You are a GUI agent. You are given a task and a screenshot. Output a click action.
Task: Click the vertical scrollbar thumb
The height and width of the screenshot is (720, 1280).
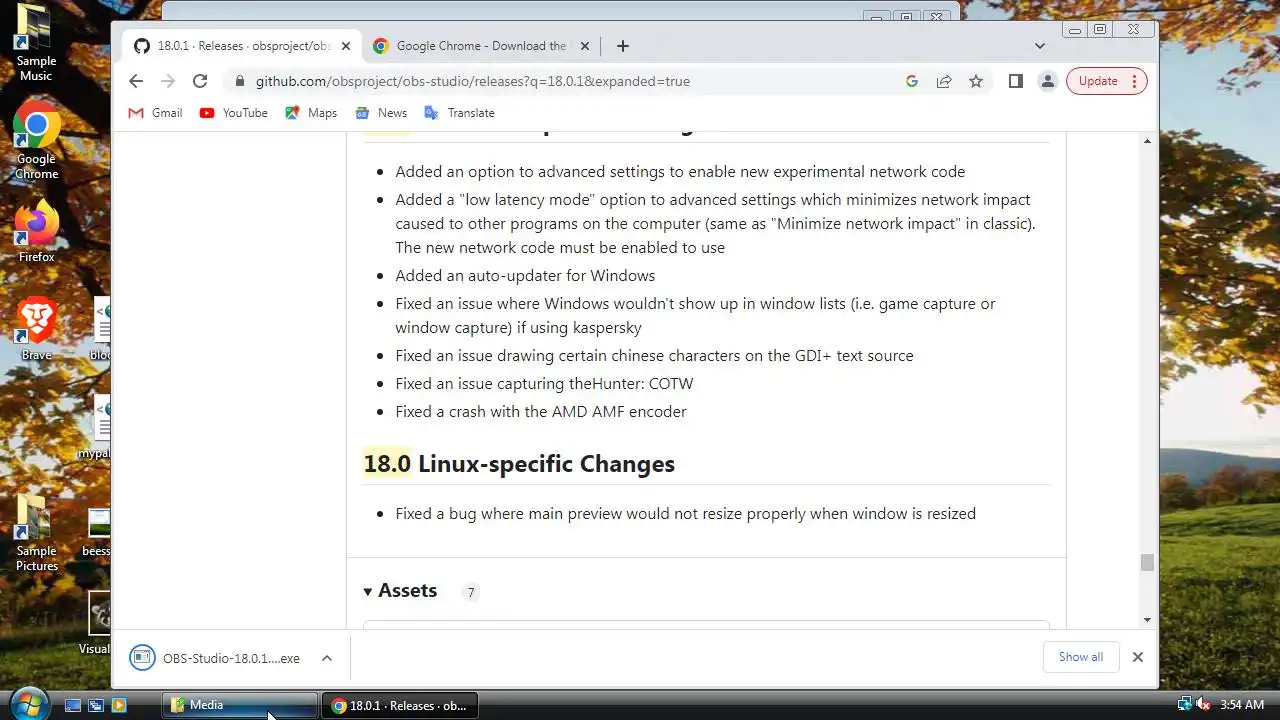[x=1147, y=563]
